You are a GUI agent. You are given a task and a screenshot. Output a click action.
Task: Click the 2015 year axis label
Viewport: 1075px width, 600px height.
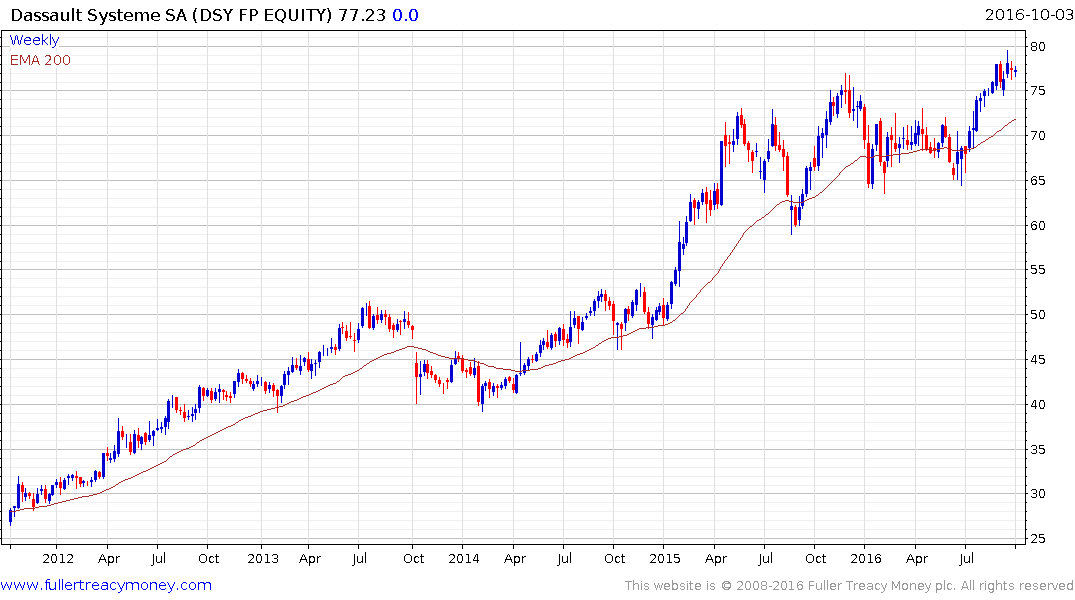tap(665, 558)
